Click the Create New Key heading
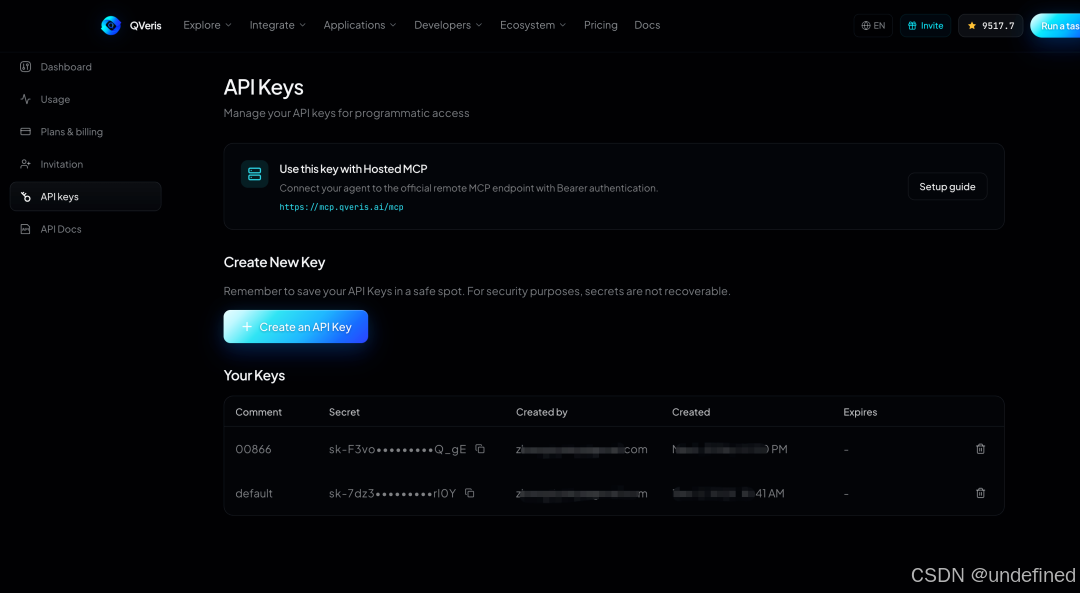This screenshot has height=593, width=1080. tap(274, 262)
